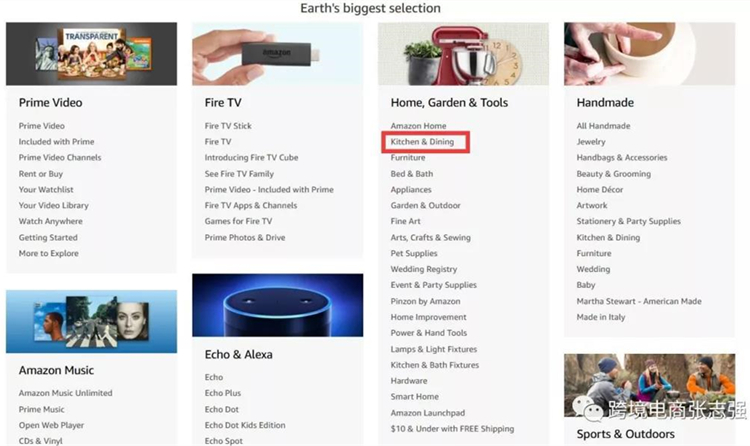Image resolution: width=750 pixels, height=446 pixels.
Task: Open Introducing Fire TV Cube link
Action: (x=251, y=157)
